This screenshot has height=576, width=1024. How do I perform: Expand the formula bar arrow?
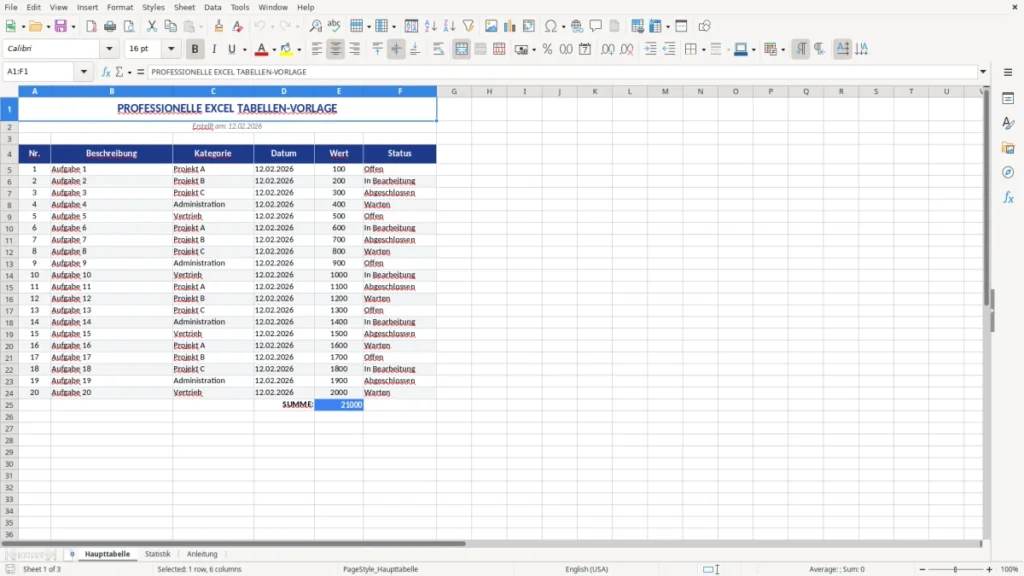(x=983, y=72)
